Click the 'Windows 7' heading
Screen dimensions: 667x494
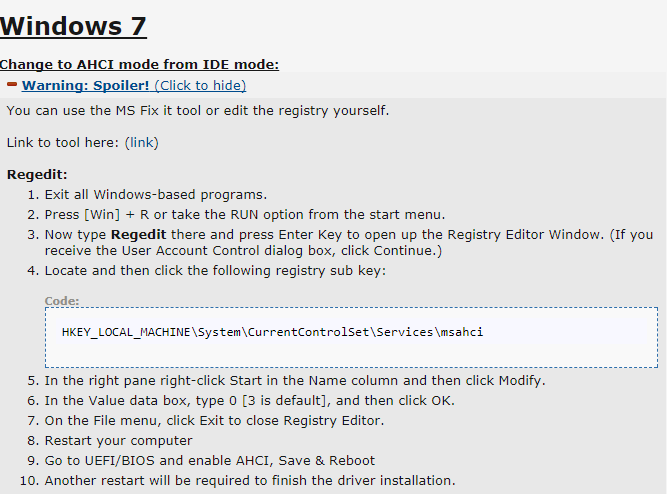(x=73, y=26)
